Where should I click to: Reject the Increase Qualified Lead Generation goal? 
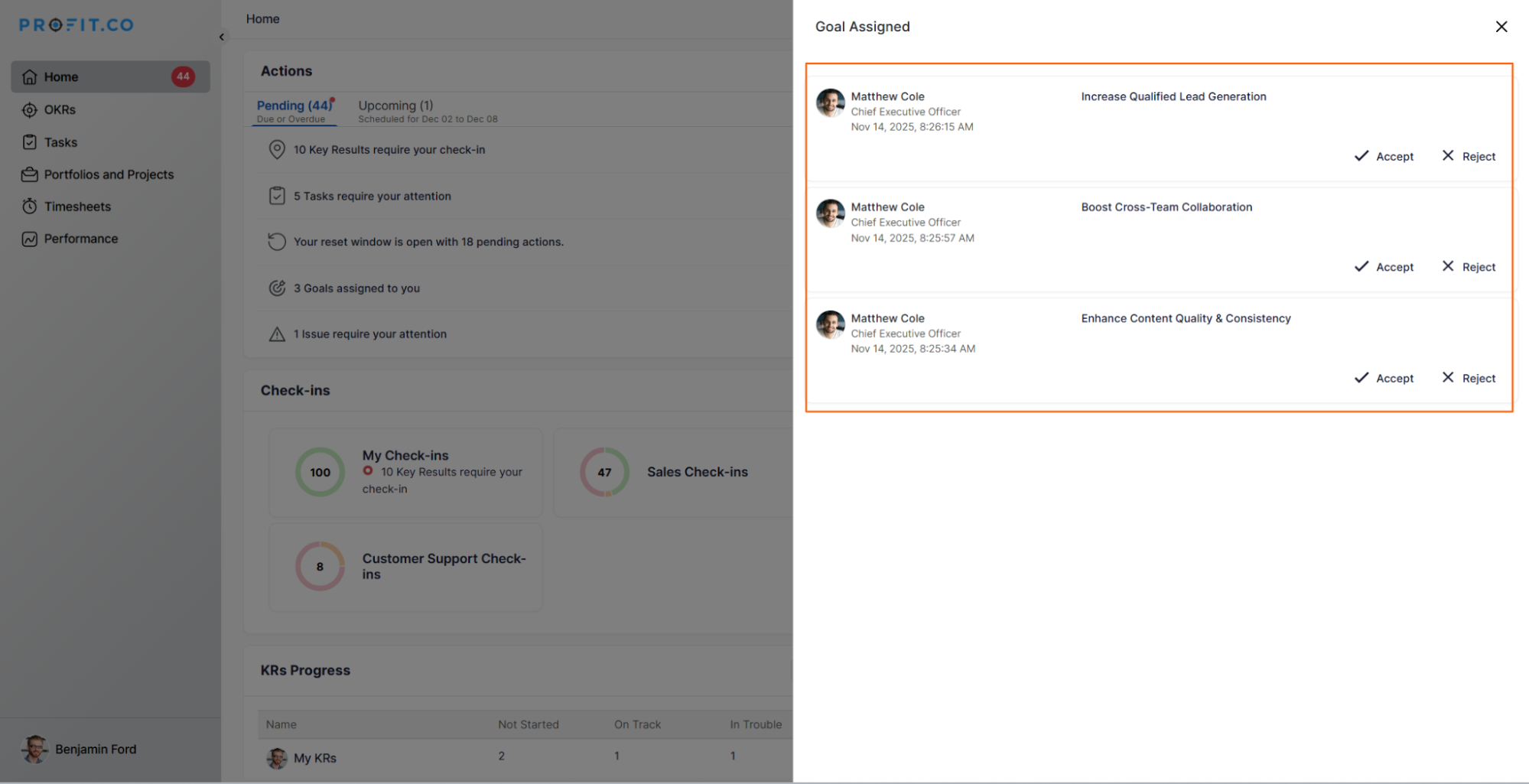tap(1469, 156)
